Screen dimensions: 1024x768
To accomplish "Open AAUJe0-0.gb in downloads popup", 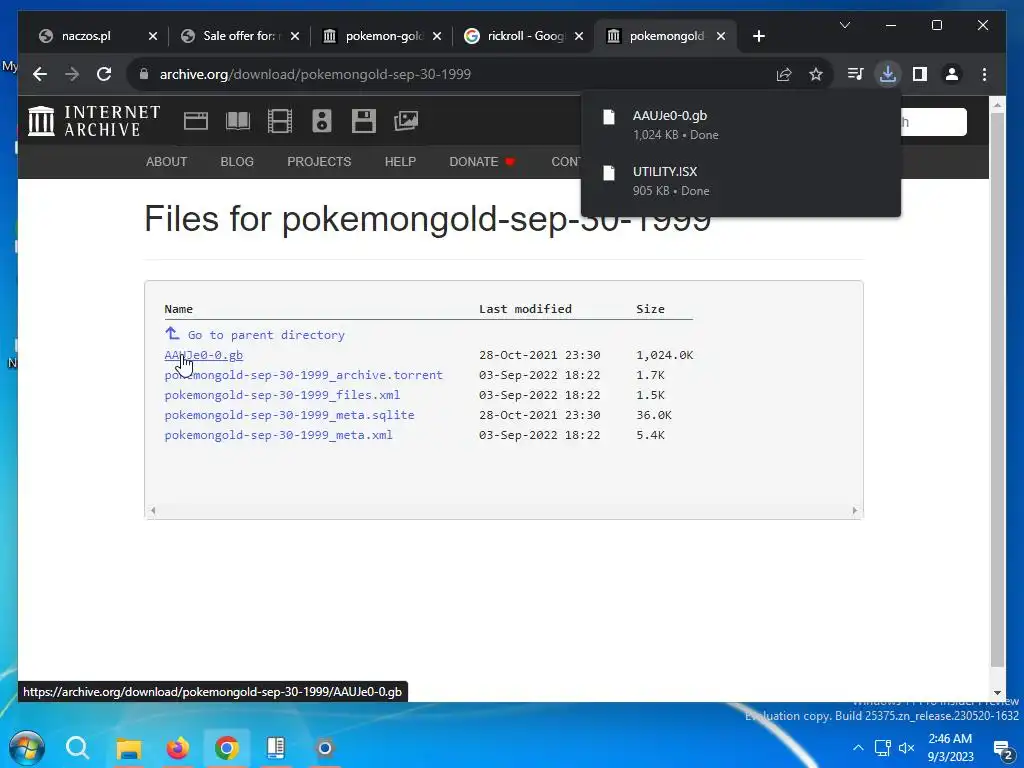I will coord(741,125).
